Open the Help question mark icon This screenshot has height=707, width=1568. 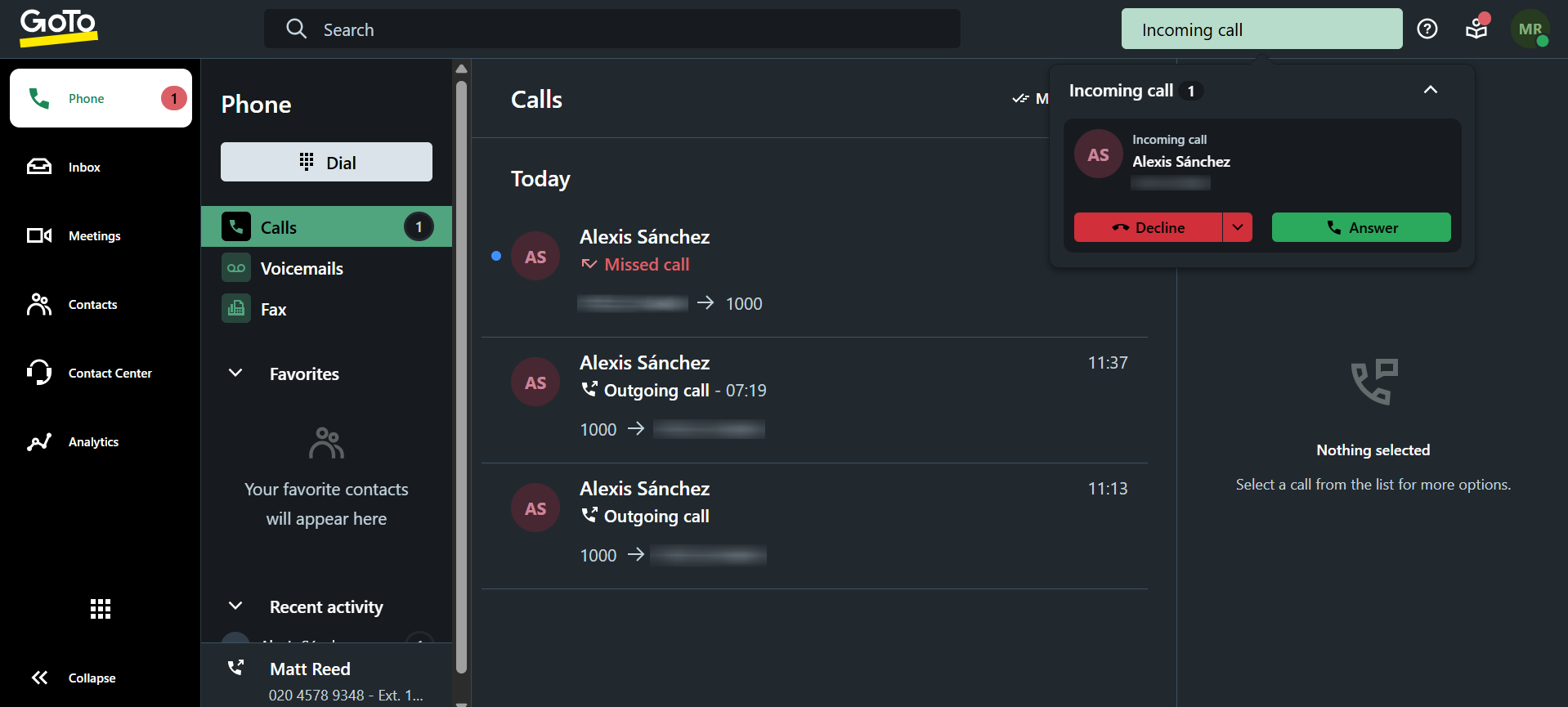(1427, 29)
